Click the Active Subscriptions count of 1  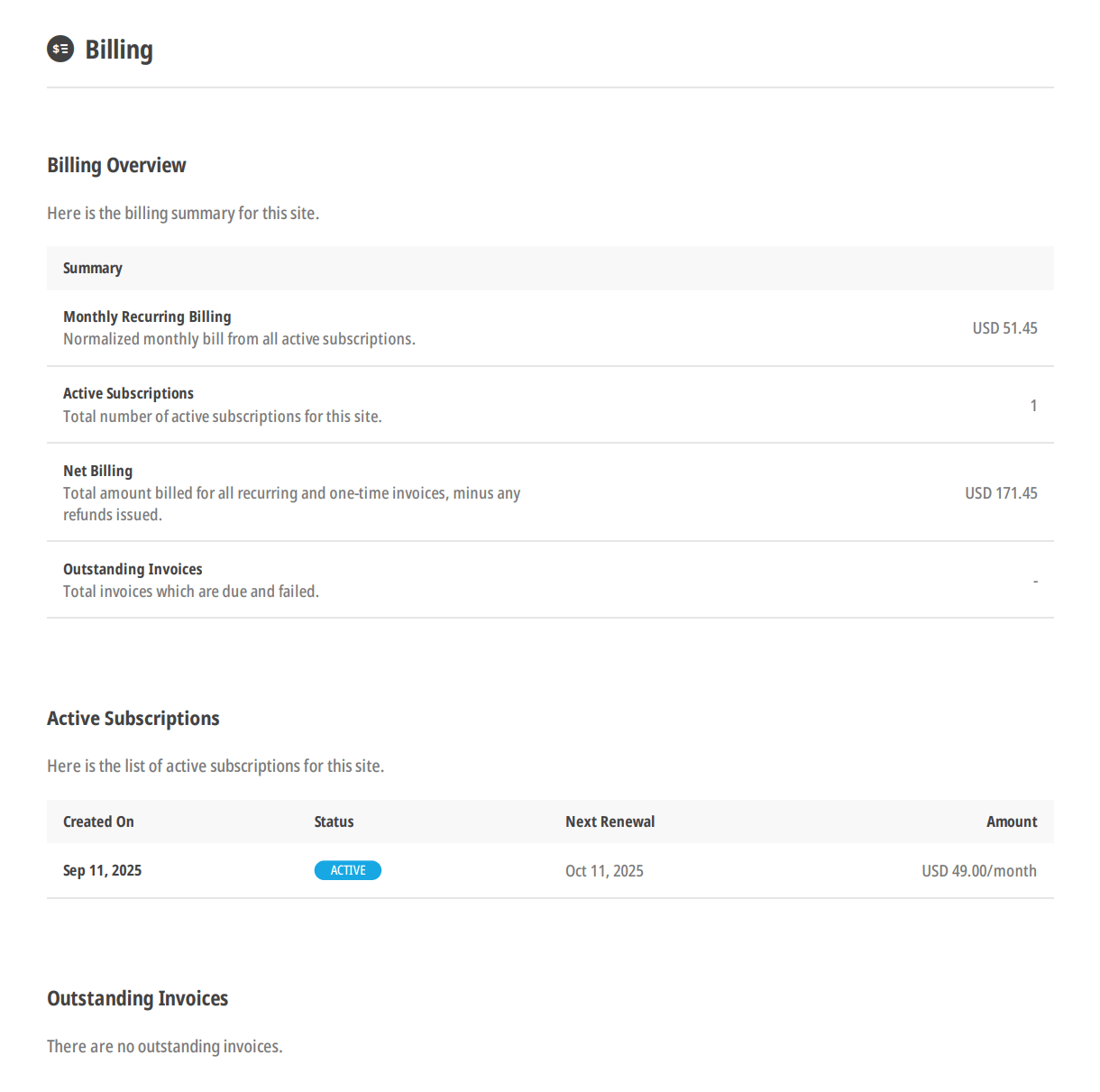tap(1033, 406)
